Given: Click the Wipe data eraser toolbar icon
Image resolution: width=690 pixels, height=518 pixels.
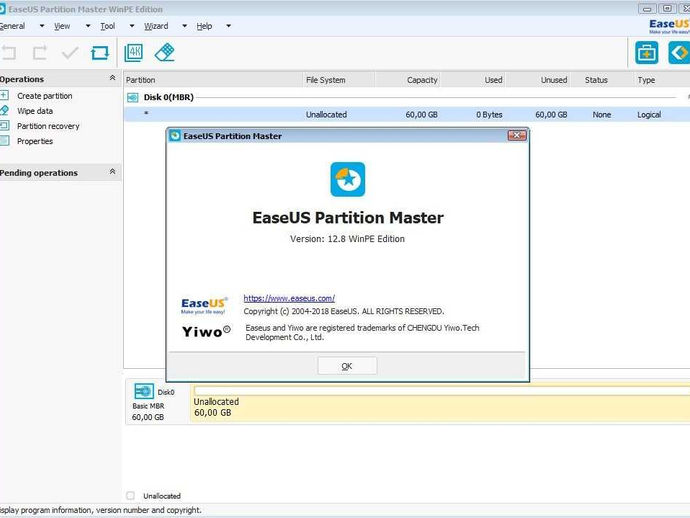Looking at the screenshot, I should [x=165, y=53].
